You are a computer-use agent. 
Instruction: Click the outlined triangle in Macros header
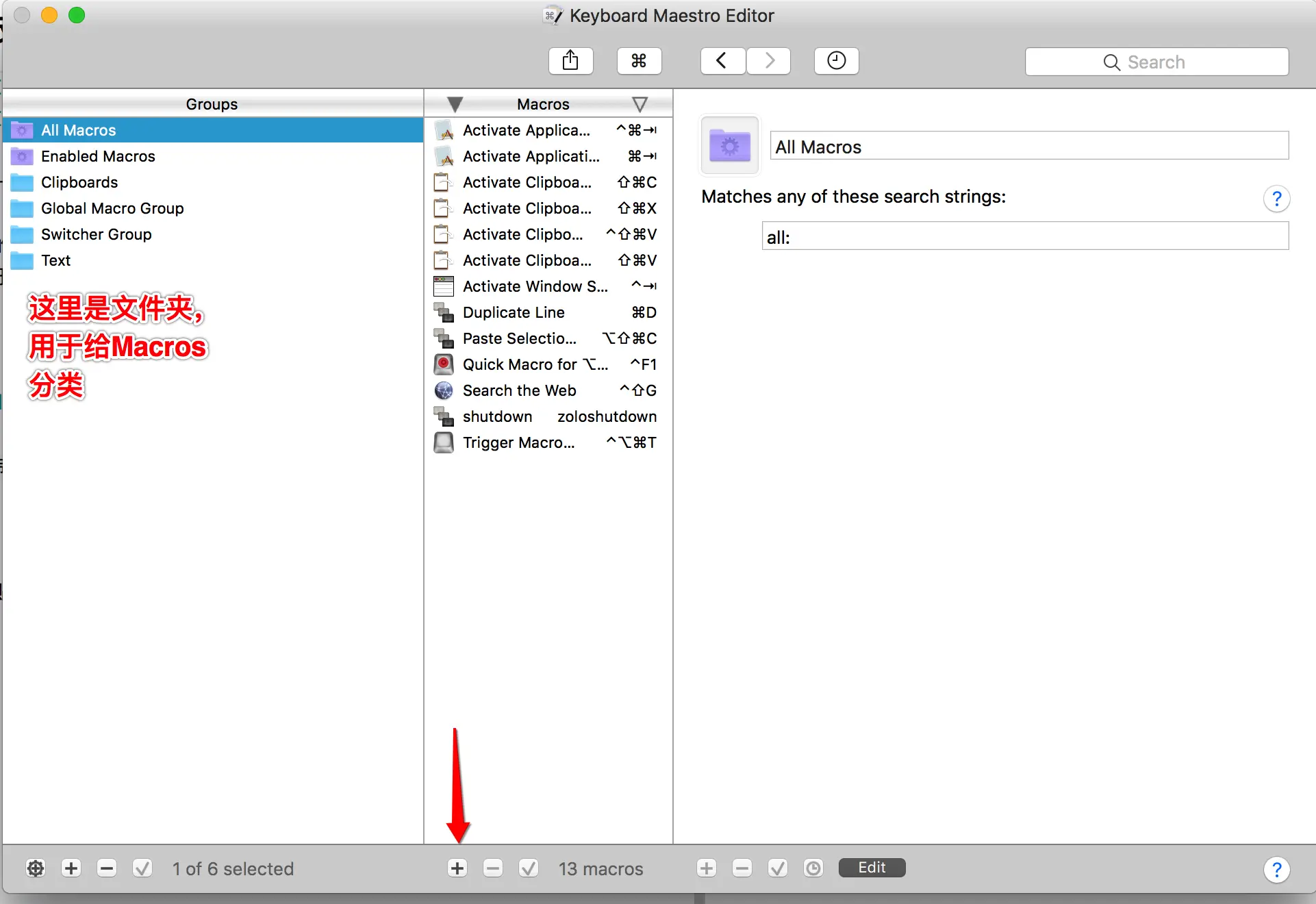640,104
